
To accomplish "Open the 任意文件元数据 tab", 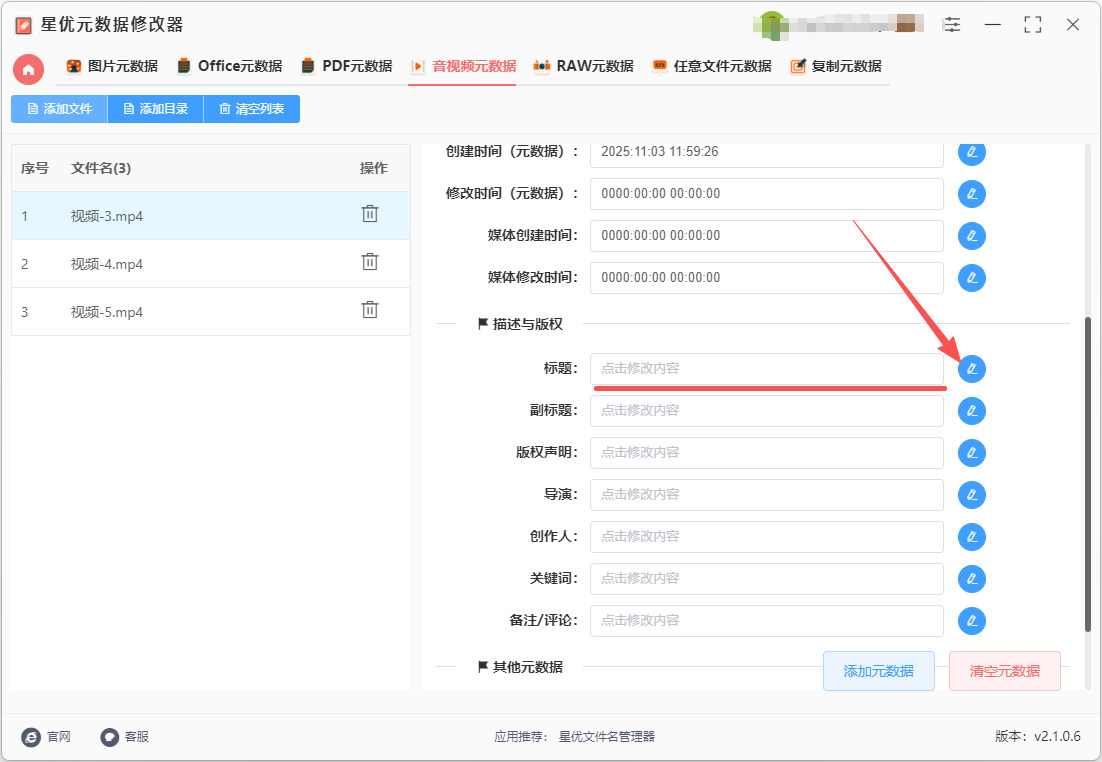I will (711, 66).
